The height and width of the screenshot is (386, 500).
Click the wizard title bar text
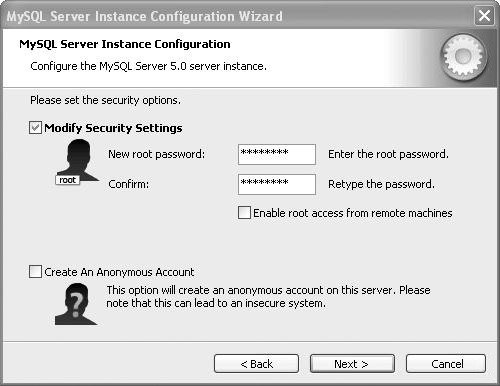click(x=144, y=16)
